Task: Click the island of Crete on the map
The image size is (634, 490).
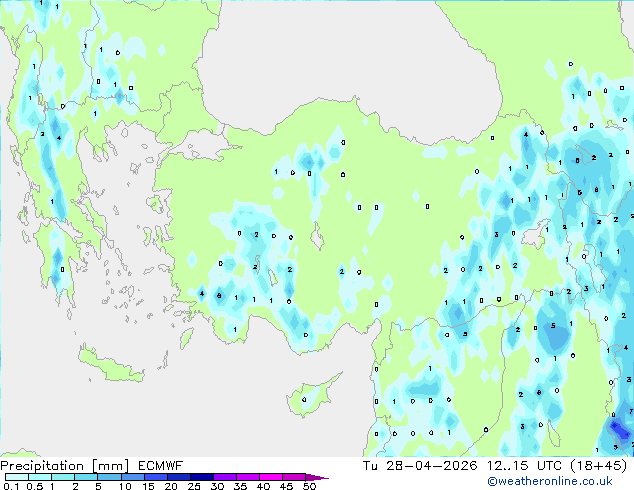Action: (111, 364)
